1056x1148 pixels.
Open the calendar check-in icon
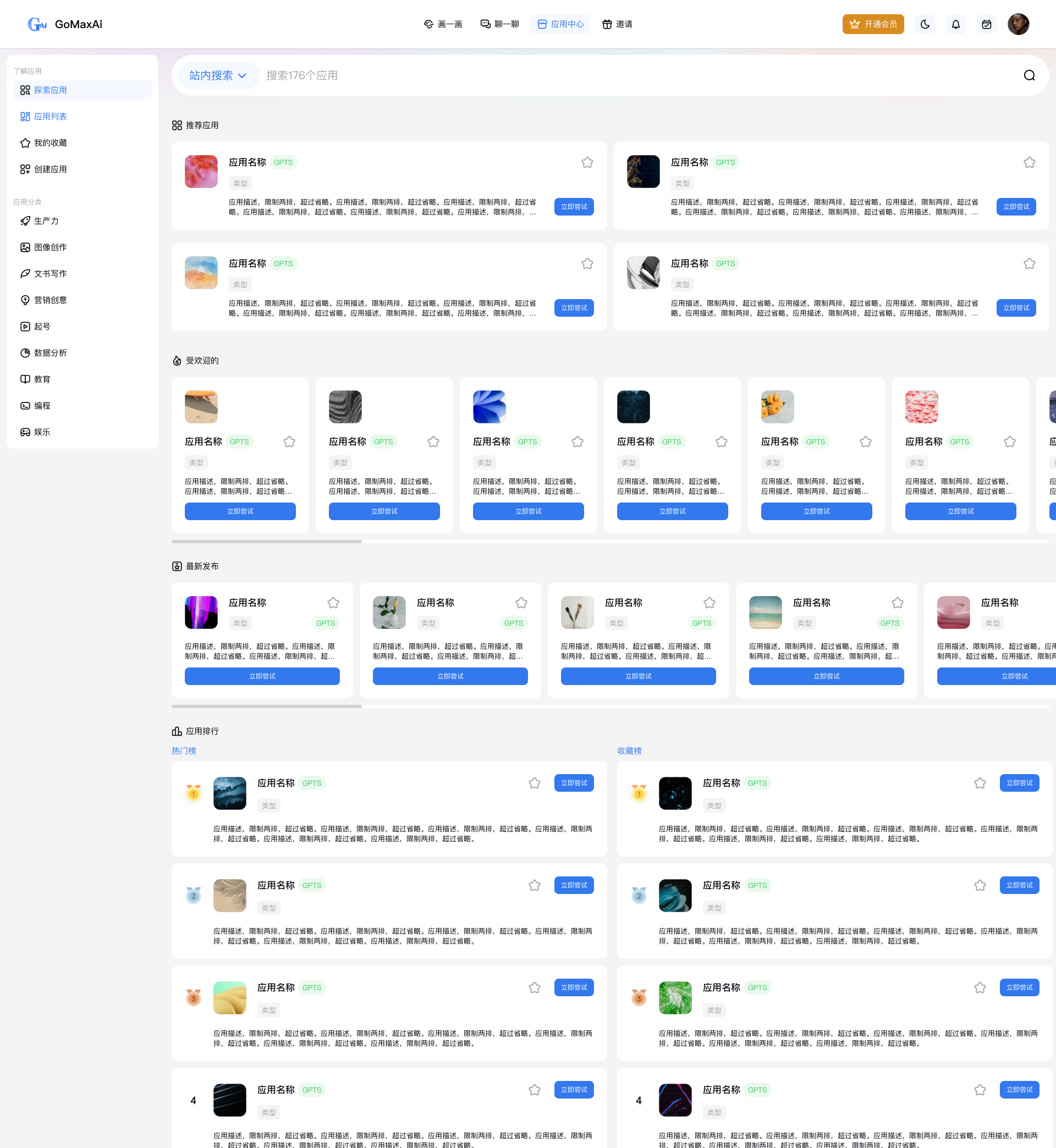click(x=986, y=24)
